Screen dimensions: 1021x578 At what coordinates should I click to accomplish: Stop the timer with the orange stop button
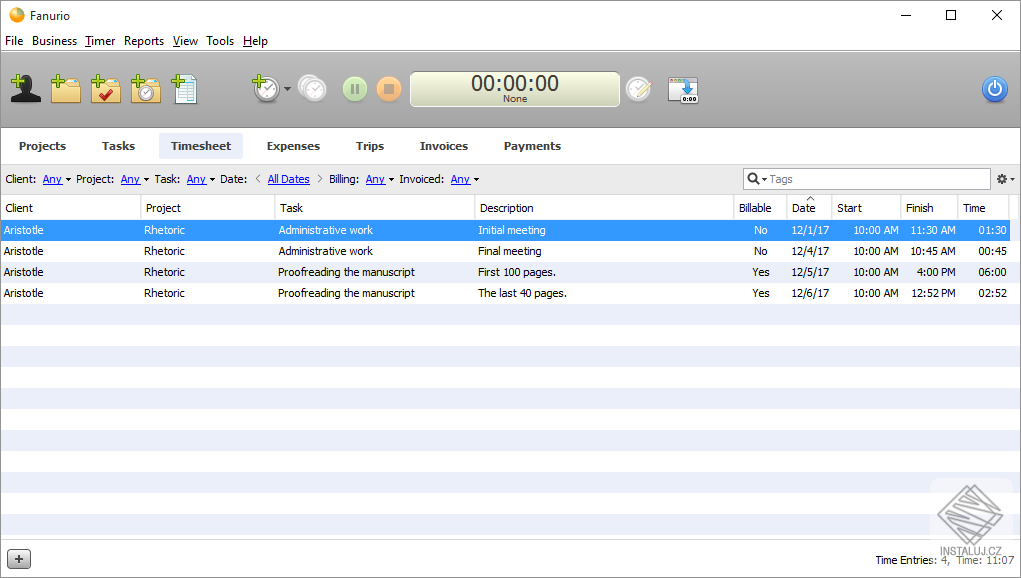(x=389, y=89)
